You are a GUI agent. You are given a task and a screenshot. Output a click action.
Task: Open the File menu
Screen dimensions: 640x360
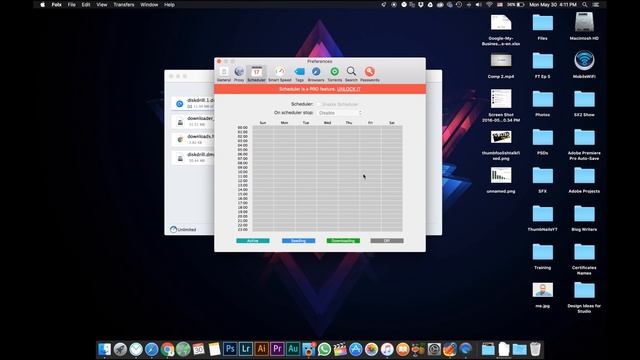coord(72,5)
